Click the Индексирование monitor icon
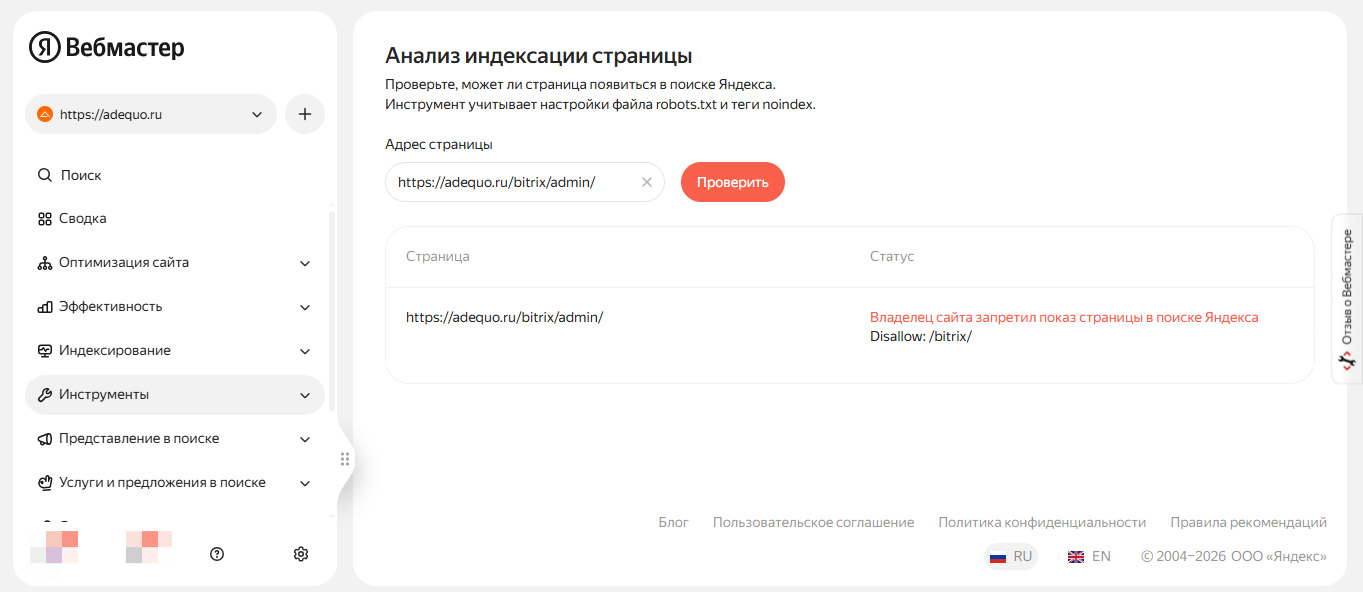Screen dimensions: 1363x592 pos(45,351)
